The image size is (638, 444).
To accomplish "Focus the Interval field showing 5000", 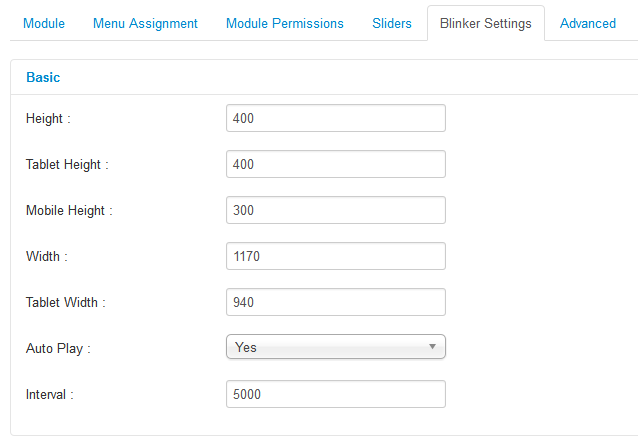I will point(335,394).
